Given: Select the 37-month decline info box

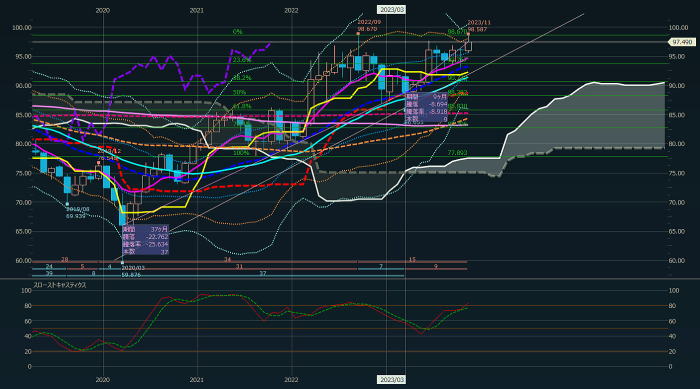Looking at the screenshot, I should coord(146,240).
